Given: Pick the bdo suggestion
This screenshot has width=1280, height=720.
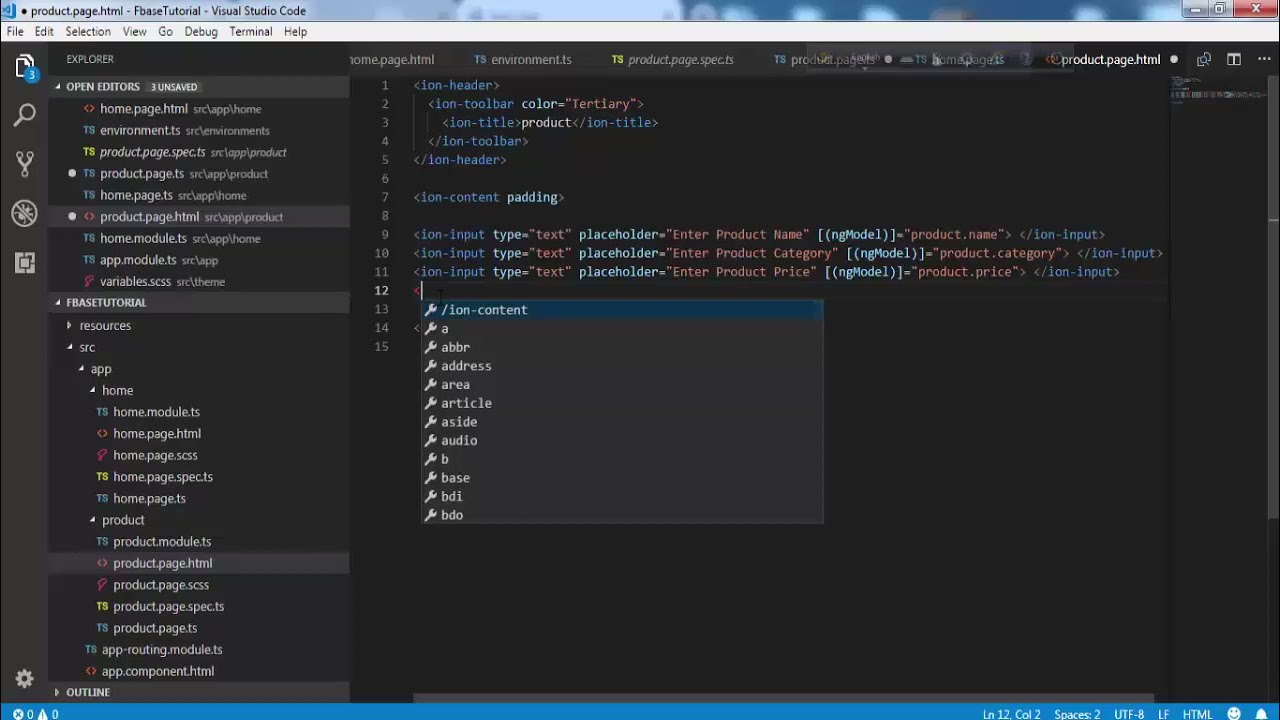Looking at the screenshot, I should pyautogui.click(x=621, y=515).
